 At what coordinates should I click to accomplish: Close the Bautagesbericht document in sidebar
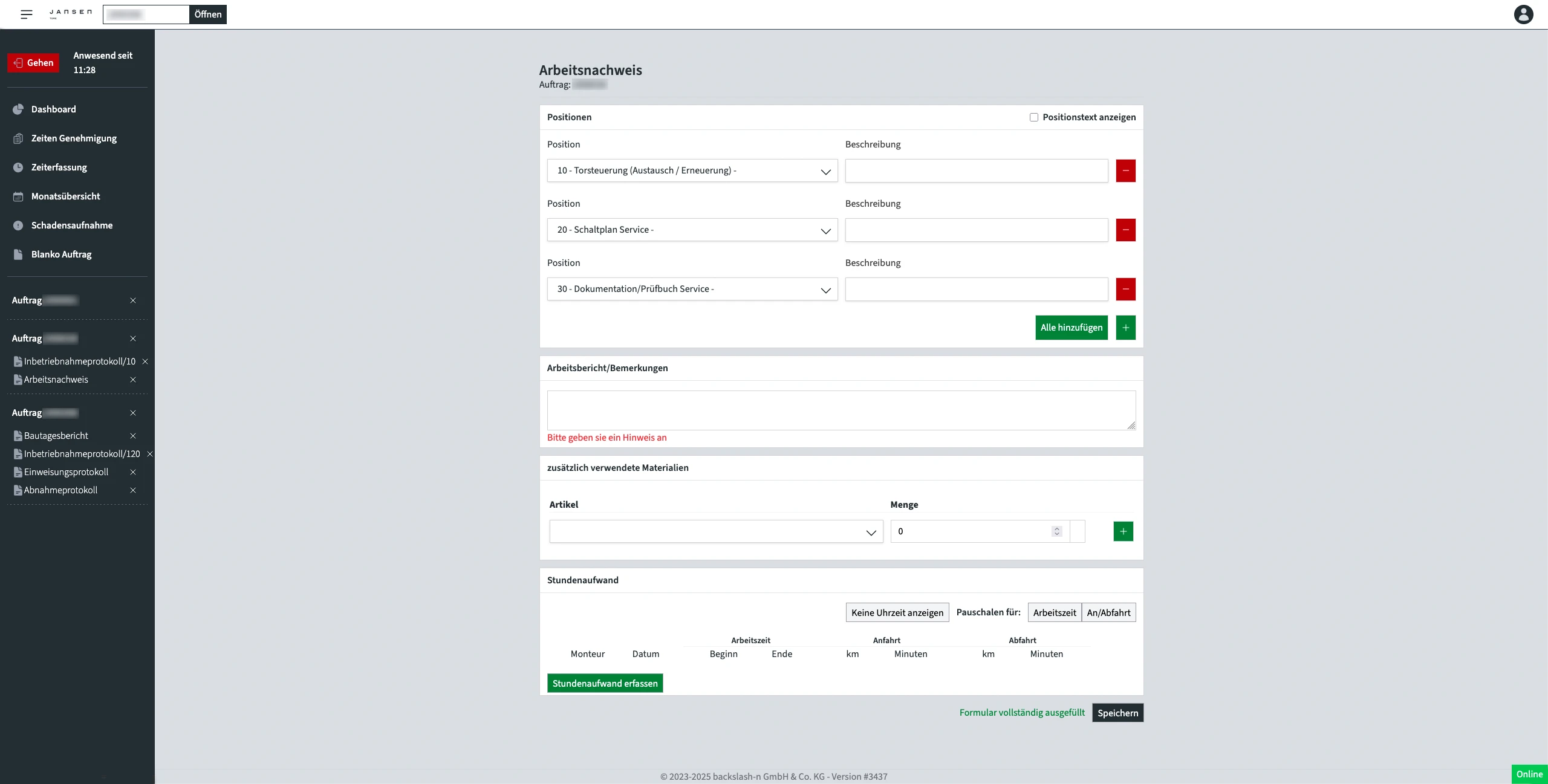(x=133, y=436)
